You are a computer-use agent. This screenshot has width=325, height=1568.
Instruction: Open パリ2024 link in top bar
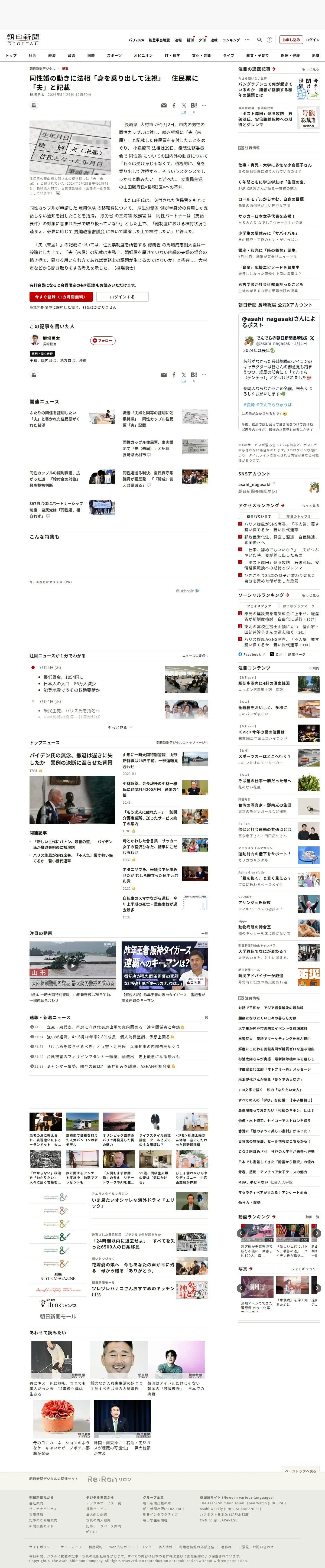coord(136,40)
